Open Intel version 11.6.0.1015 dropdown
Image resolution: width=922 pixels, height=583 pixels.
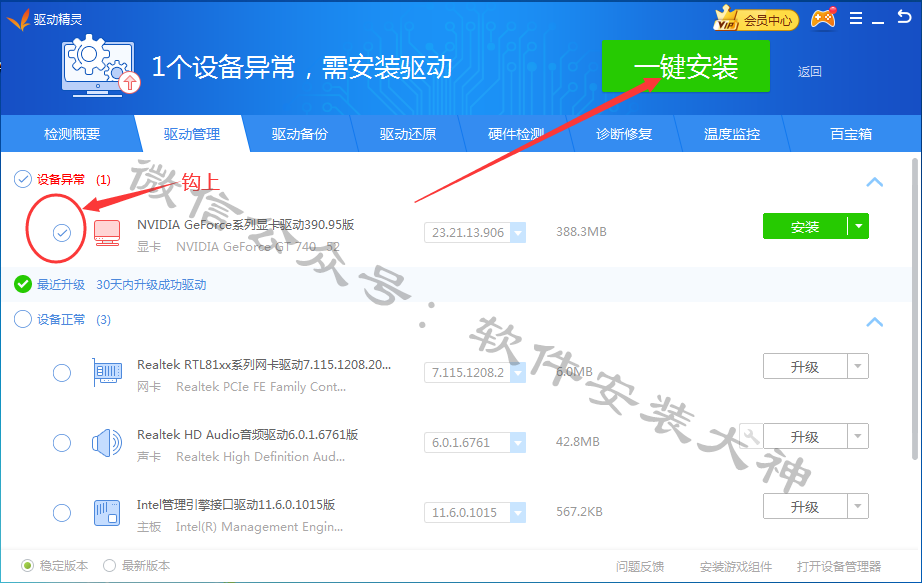click(x=517, y=512)
